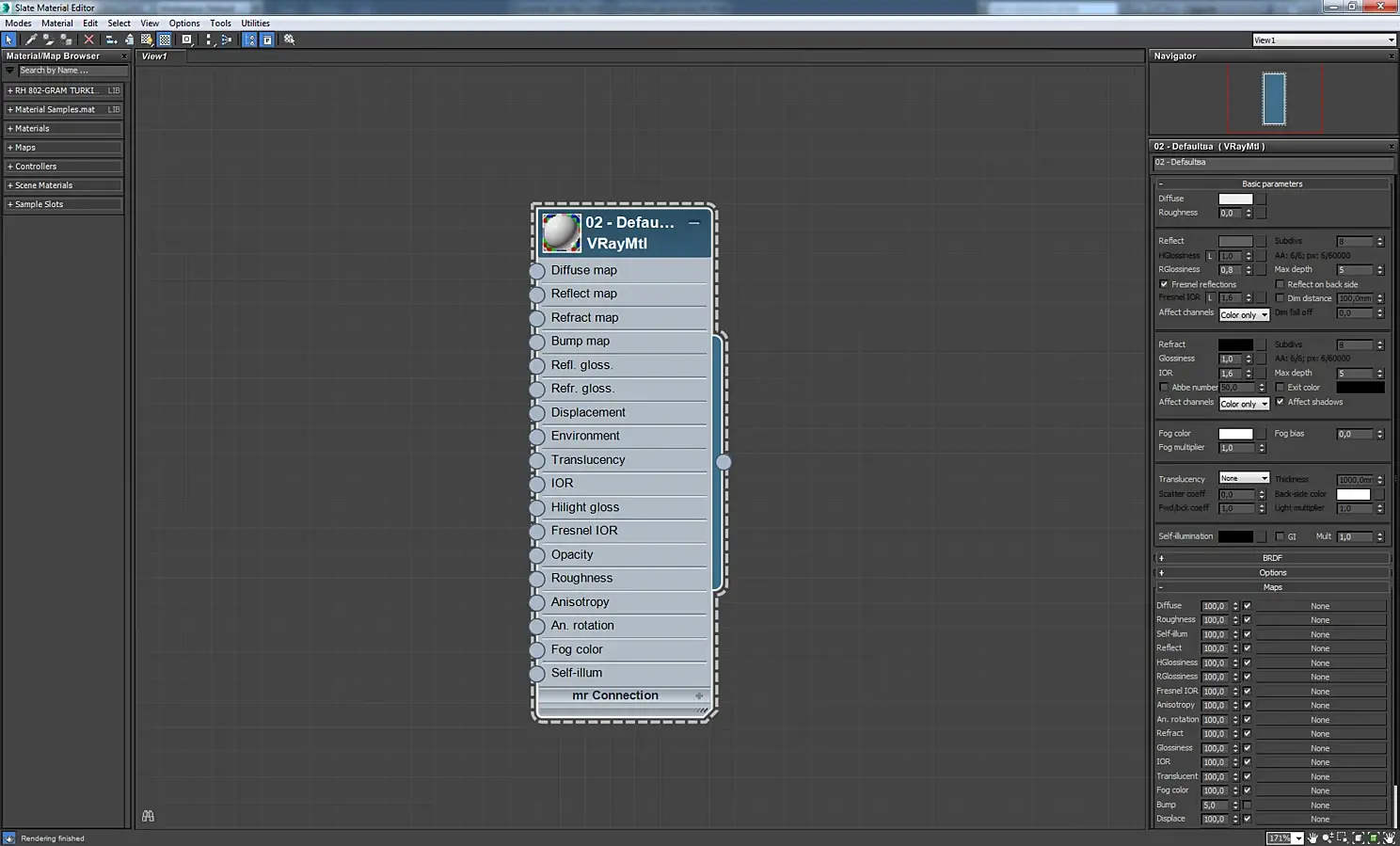Enable the Abbe number checkbox

[x=1164, y=388]
